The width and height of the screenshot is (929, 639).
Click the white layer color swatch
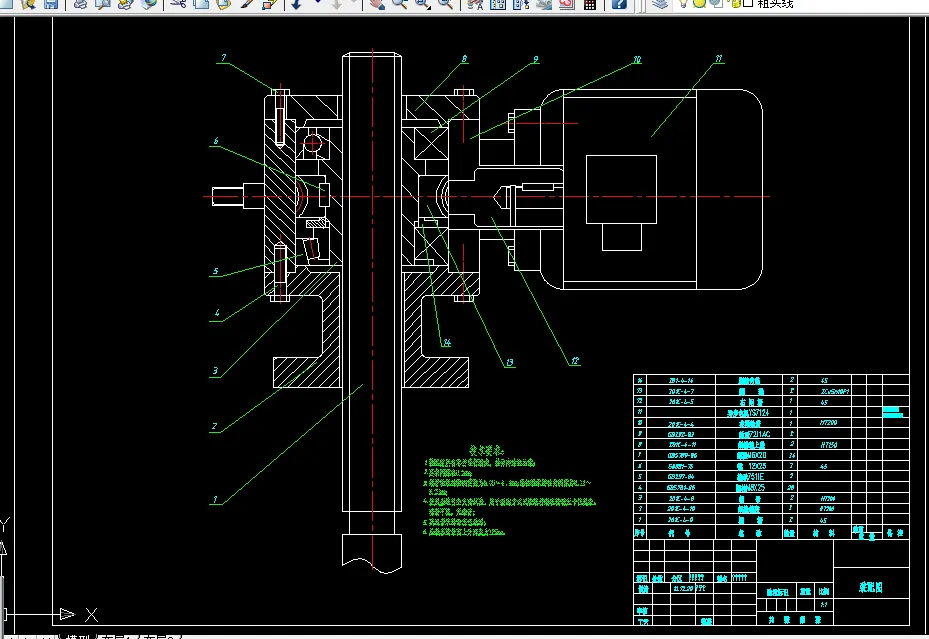pyautogui.click(x=746, y=3)
